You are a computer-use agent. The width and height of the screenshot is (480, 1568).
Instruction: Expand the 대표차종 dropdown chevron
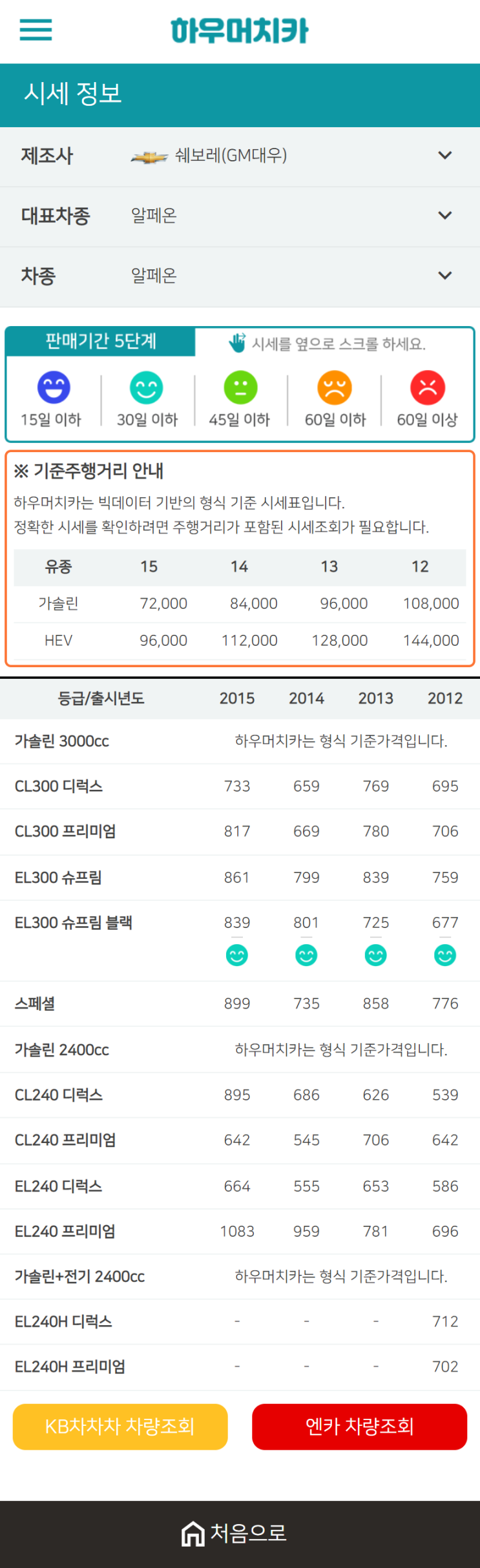coord(445,216)
